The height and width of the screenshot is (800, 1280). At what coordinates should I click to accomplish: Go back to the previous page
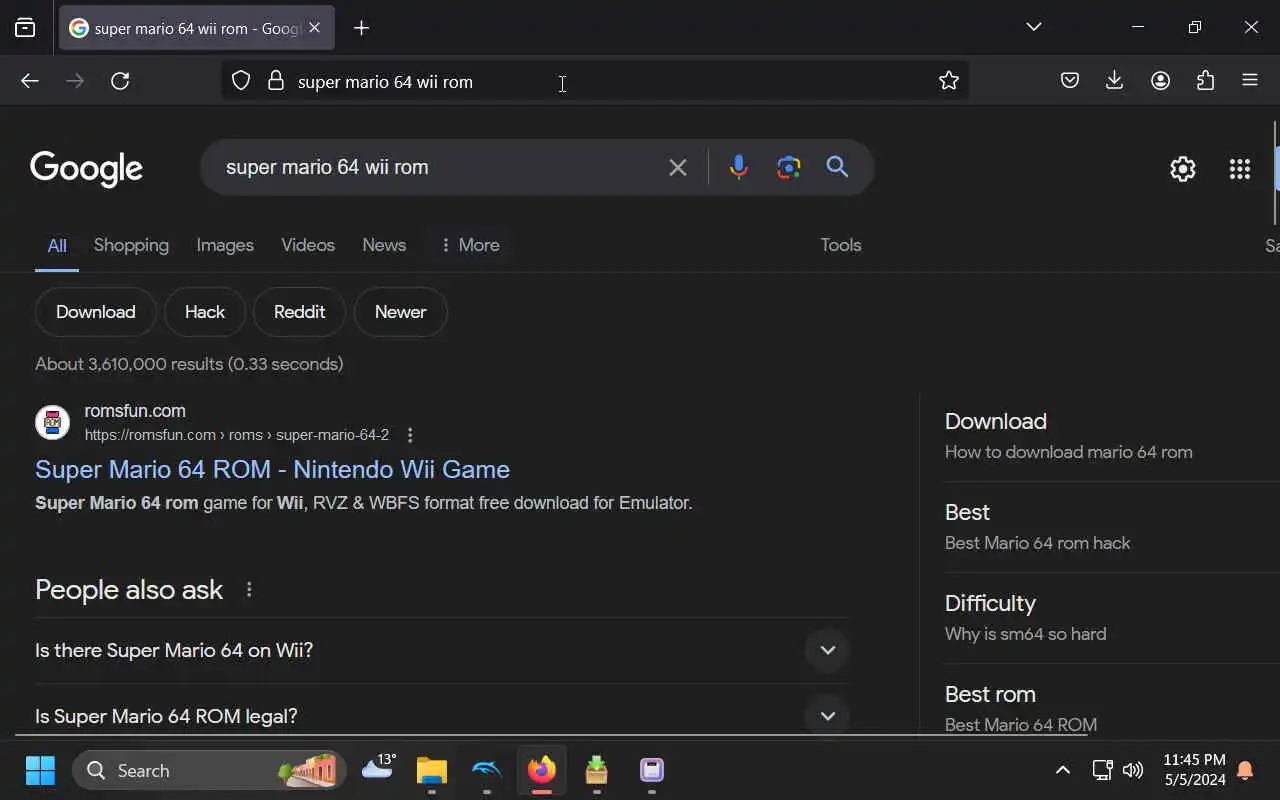click(x=30, y=81)
